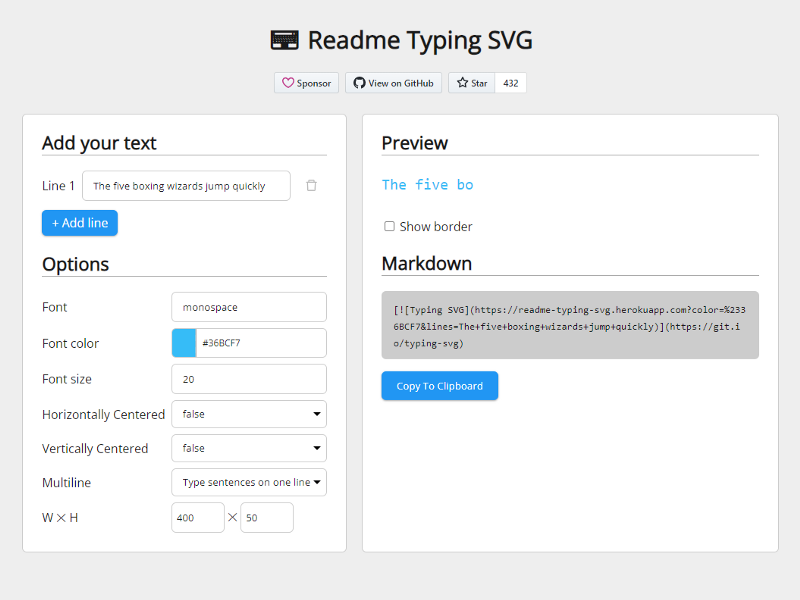The width and height of the screenshot is (800, 600).
Task: Click the trash icon to delete Line 1
Action: (x=311, y=185)
